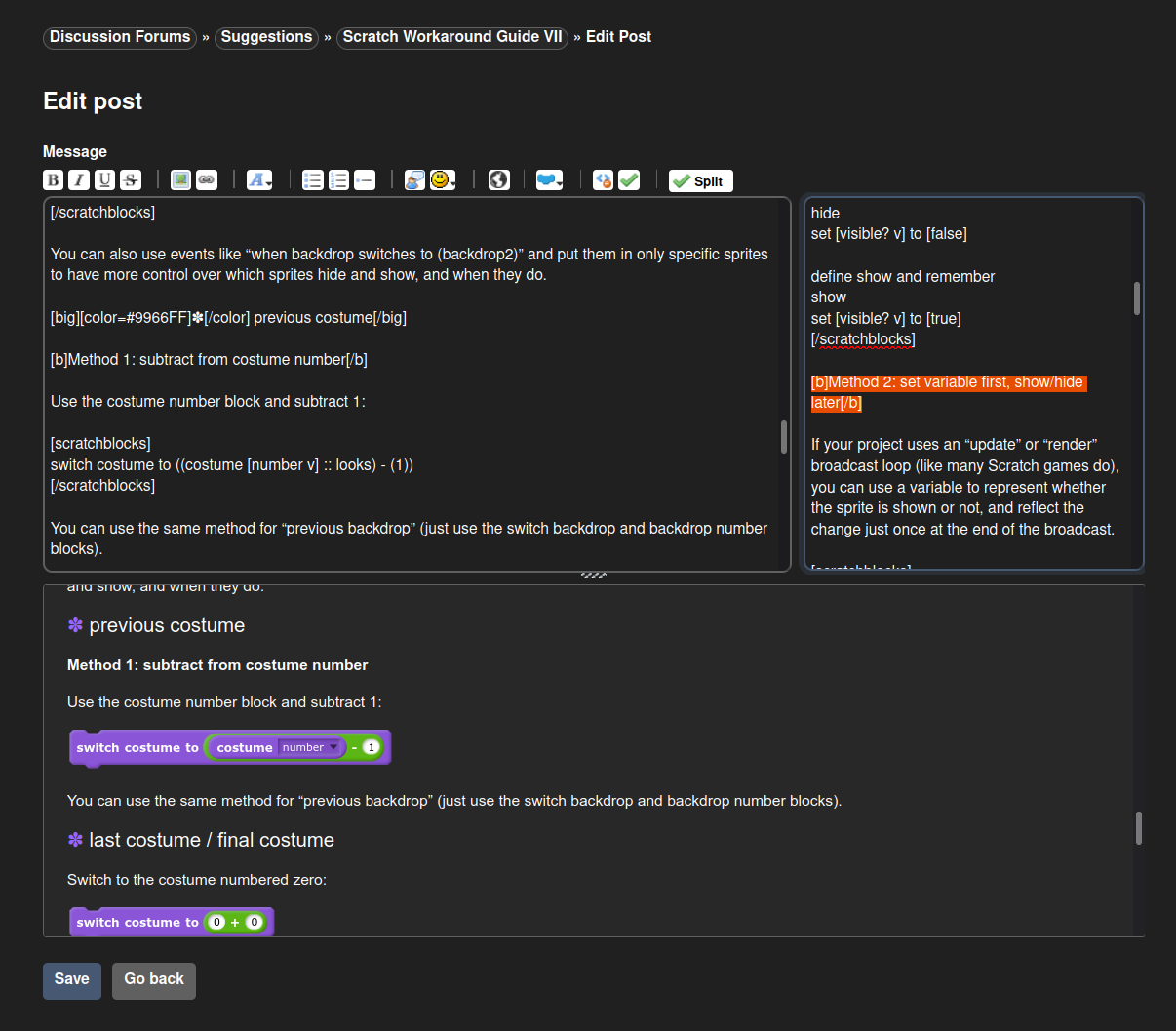Viewport: 1176px width, 1031px height.
Task: Click highlighted '[b]Method 2: set variable first' text
Action: pos(948,392)
